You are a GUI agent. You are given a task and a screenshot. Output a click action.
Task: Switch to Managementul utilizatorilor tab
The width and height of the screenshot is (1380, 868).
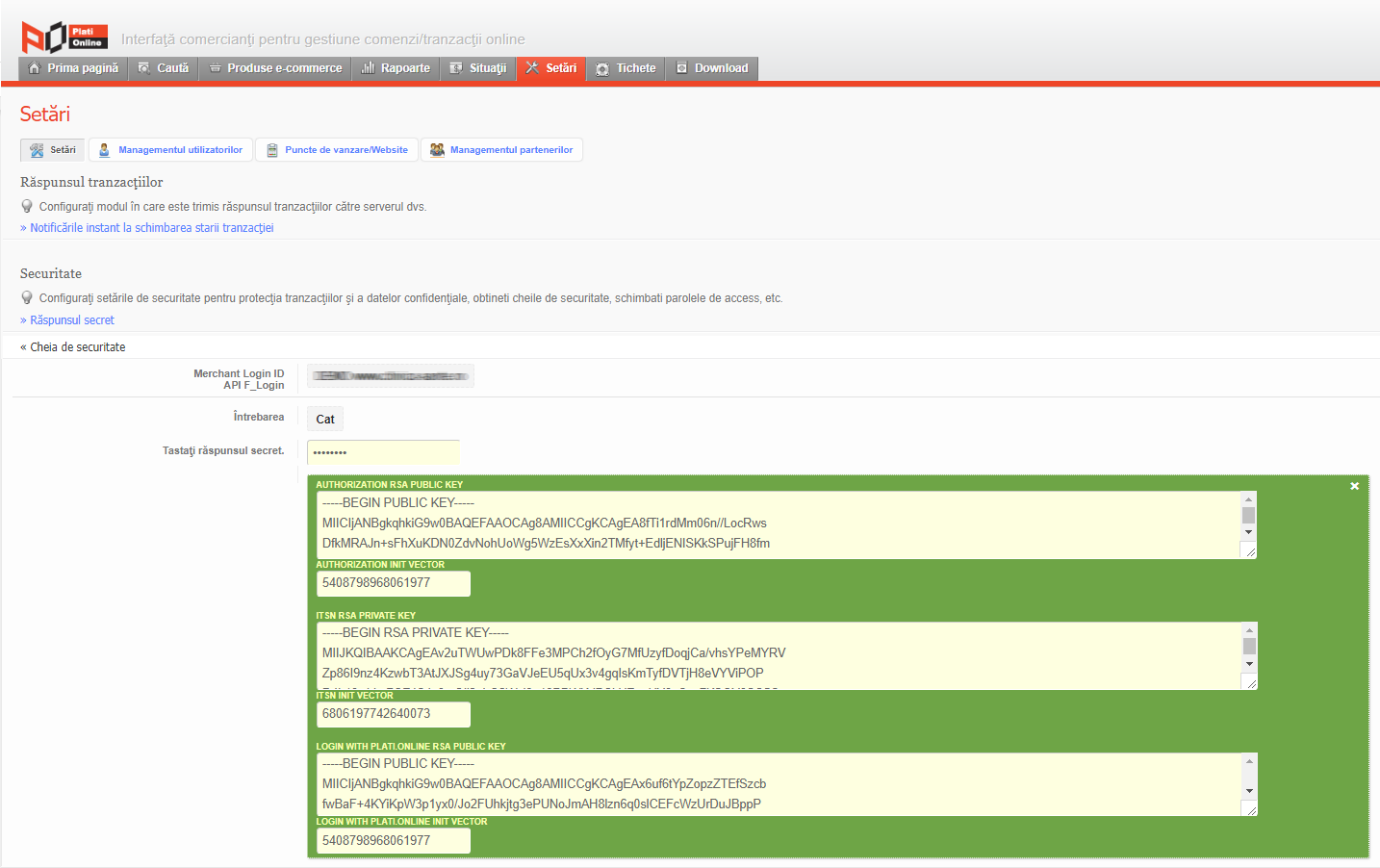[171, 150]
